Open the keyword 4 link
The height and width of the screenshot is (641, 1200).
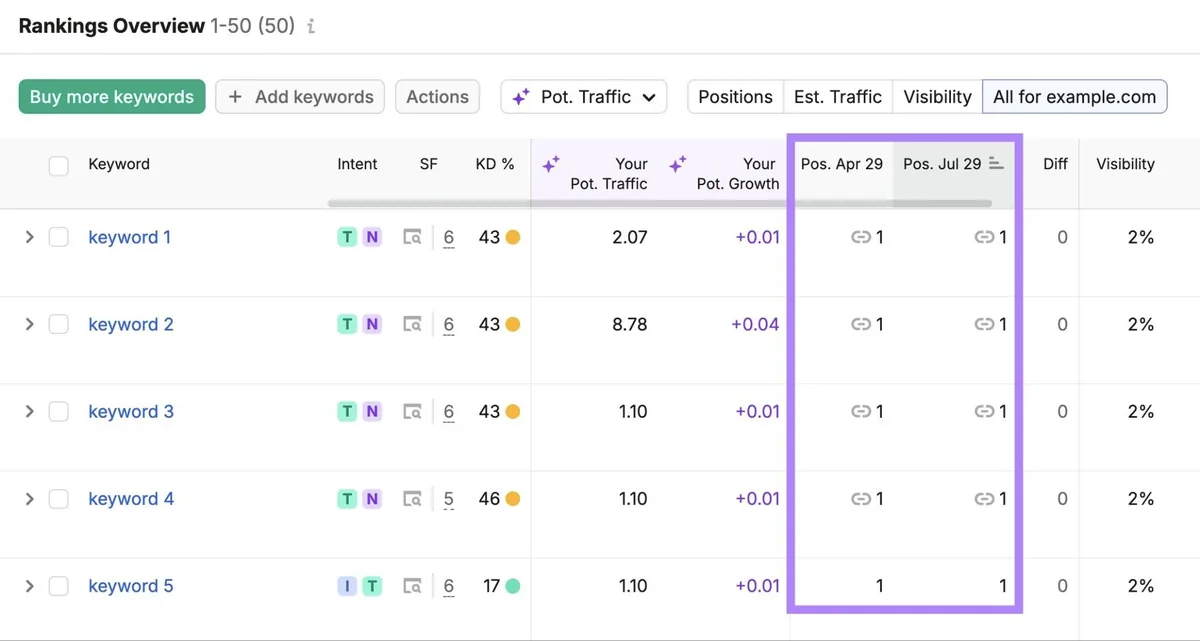click(x=131, y=499)
